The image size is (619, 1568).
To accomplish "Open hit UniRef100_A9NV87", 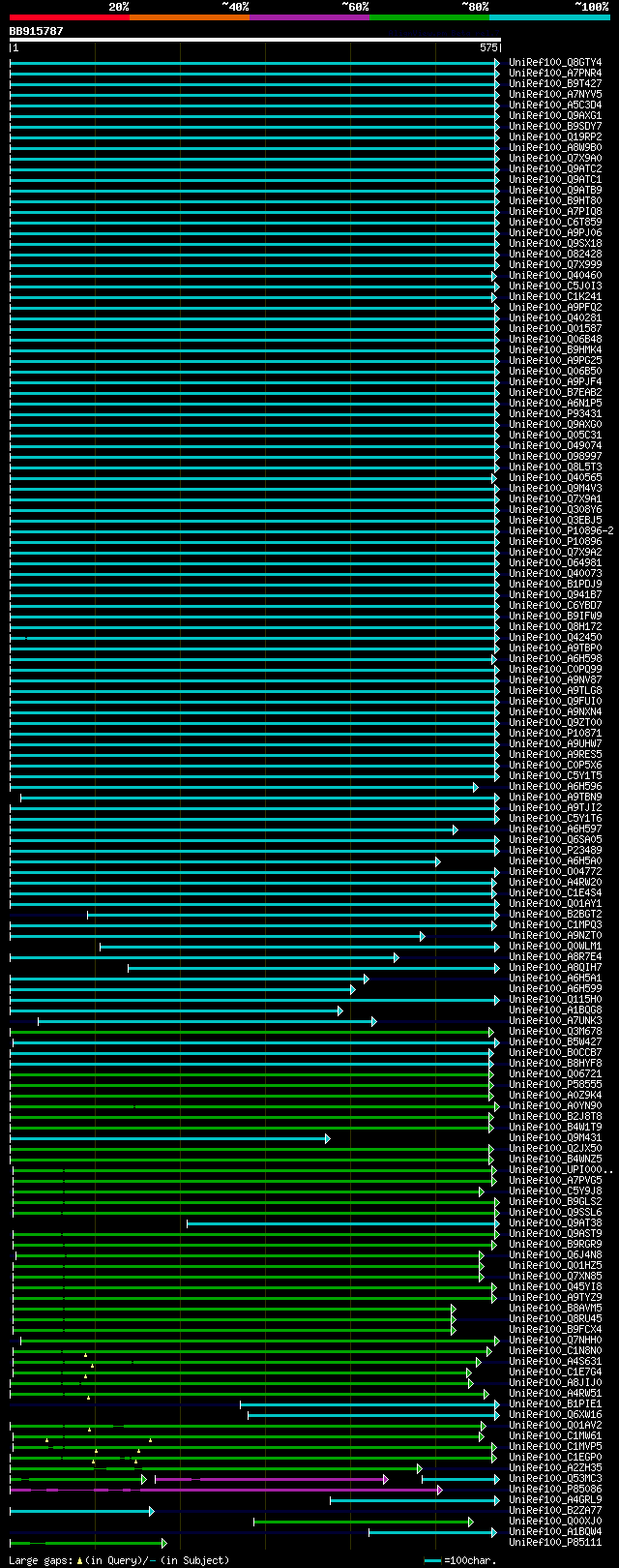I will [x=555, y=679].
